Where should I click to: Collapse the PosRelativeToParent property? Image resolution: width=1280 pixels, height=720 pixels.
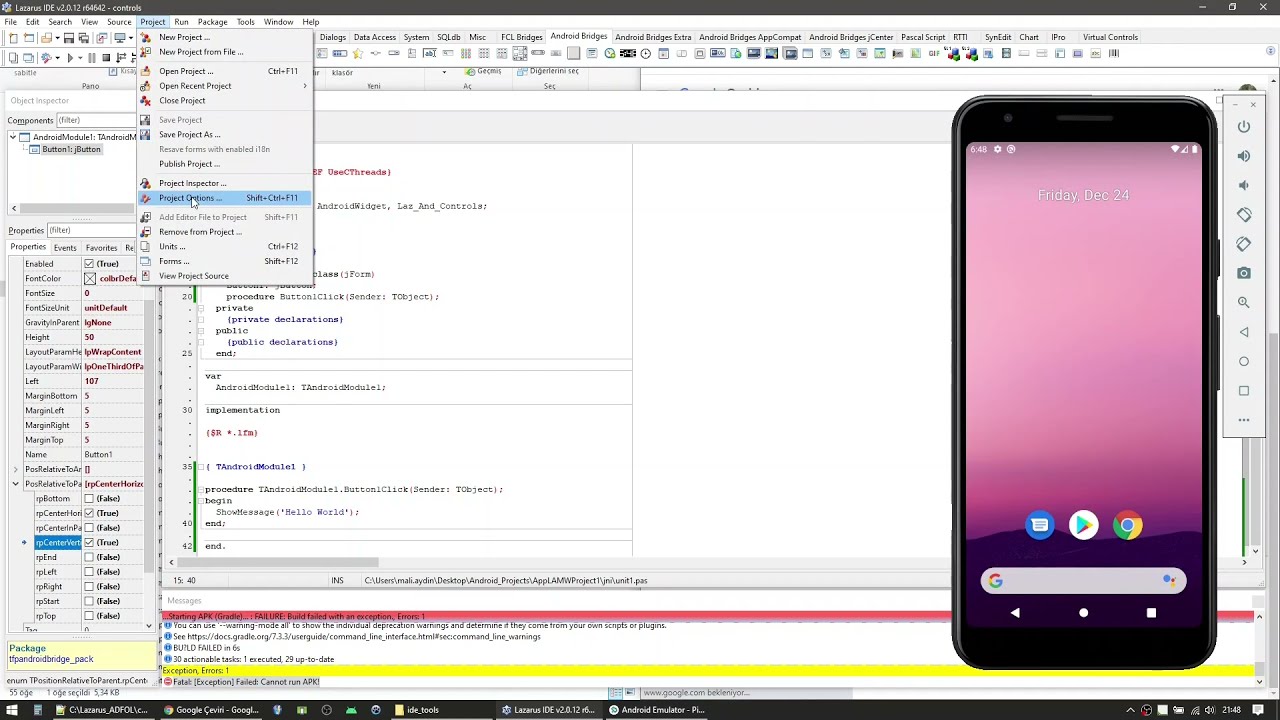15,484
